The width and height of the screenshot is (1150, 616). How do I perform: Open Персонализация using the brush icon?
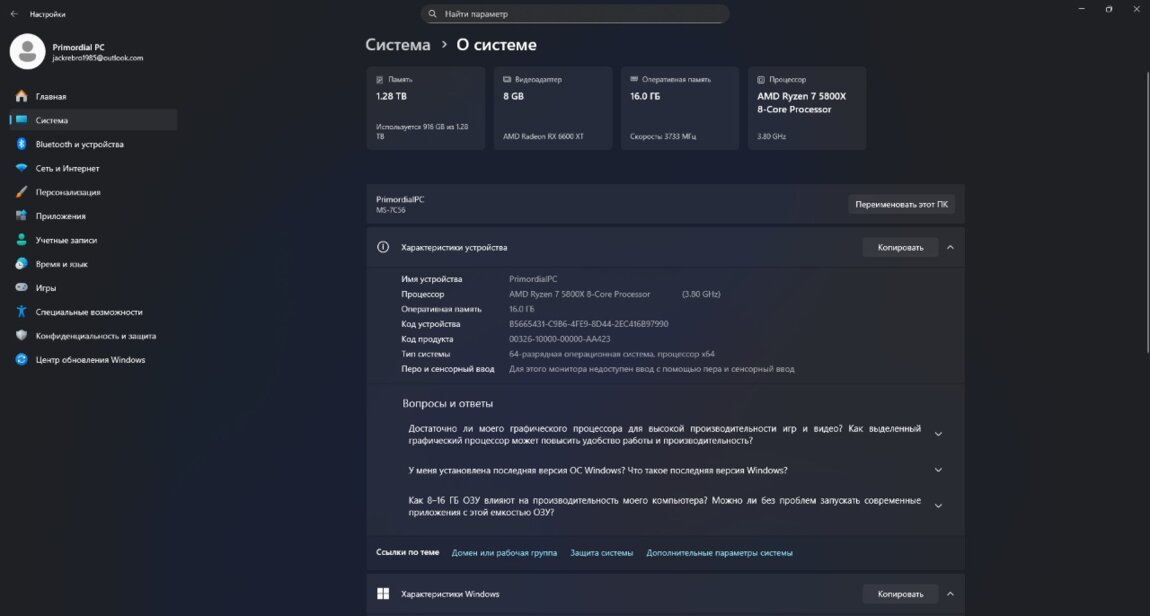(x=21, y=192)
